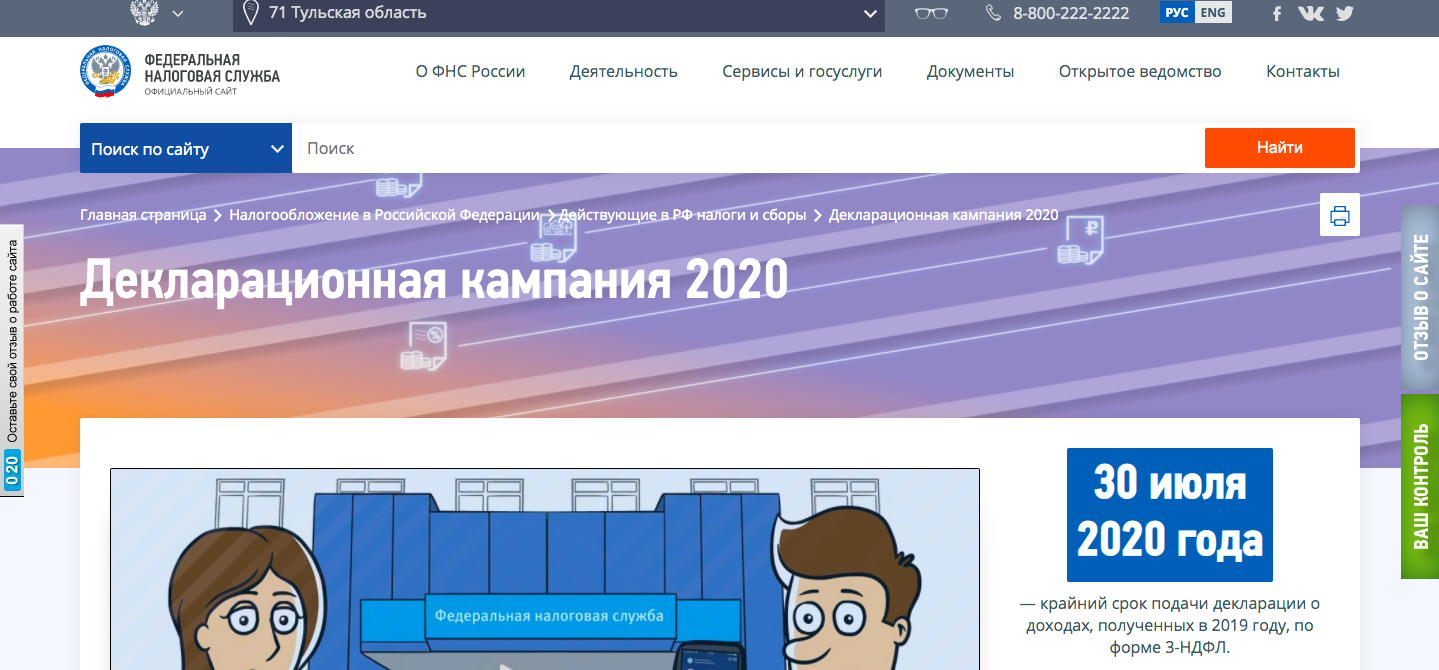Click the Facebook icon in top bar

pos(1277,13)
